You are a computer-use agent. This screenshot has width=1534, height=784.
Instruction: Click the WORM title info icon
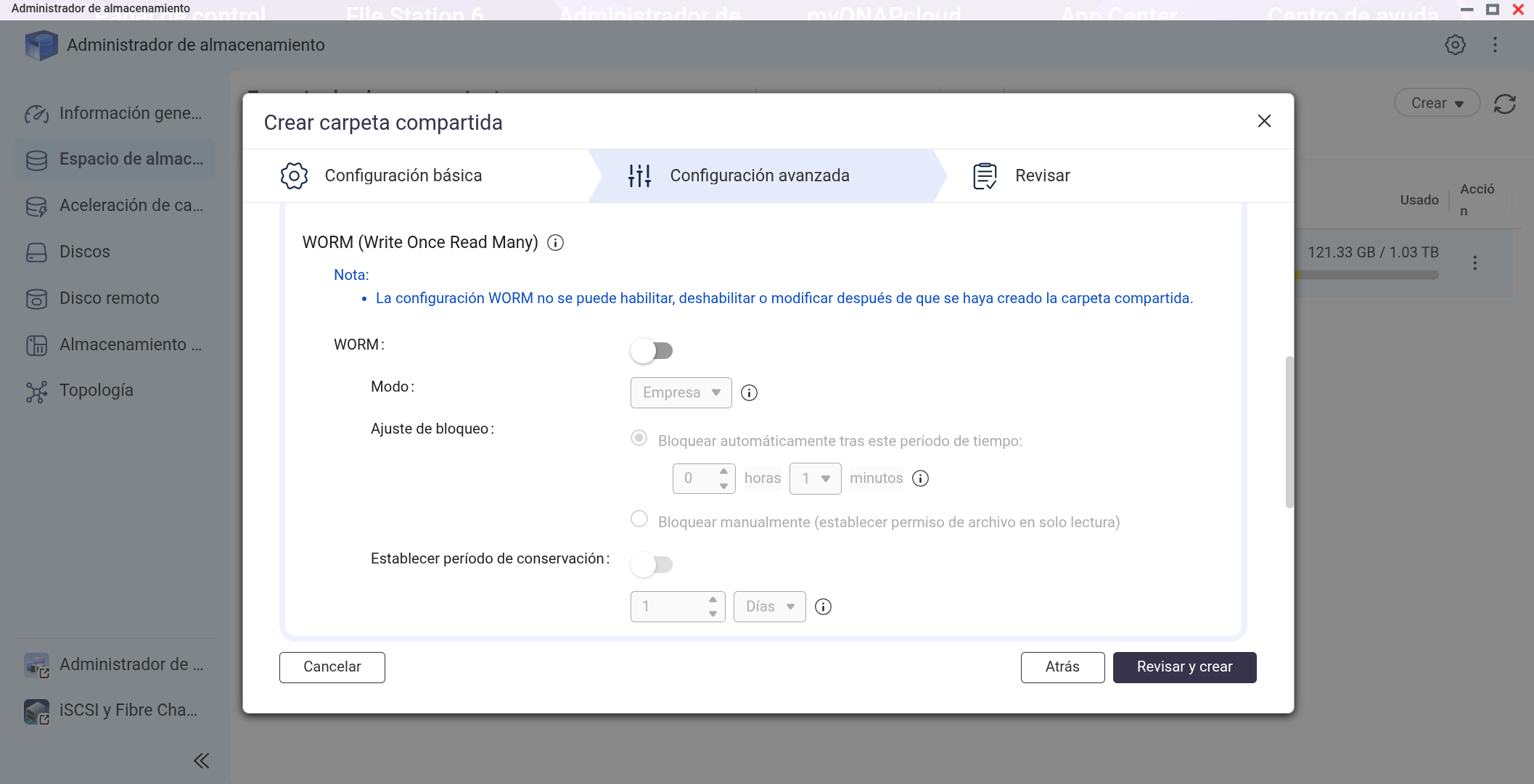(x=555, y=243)
